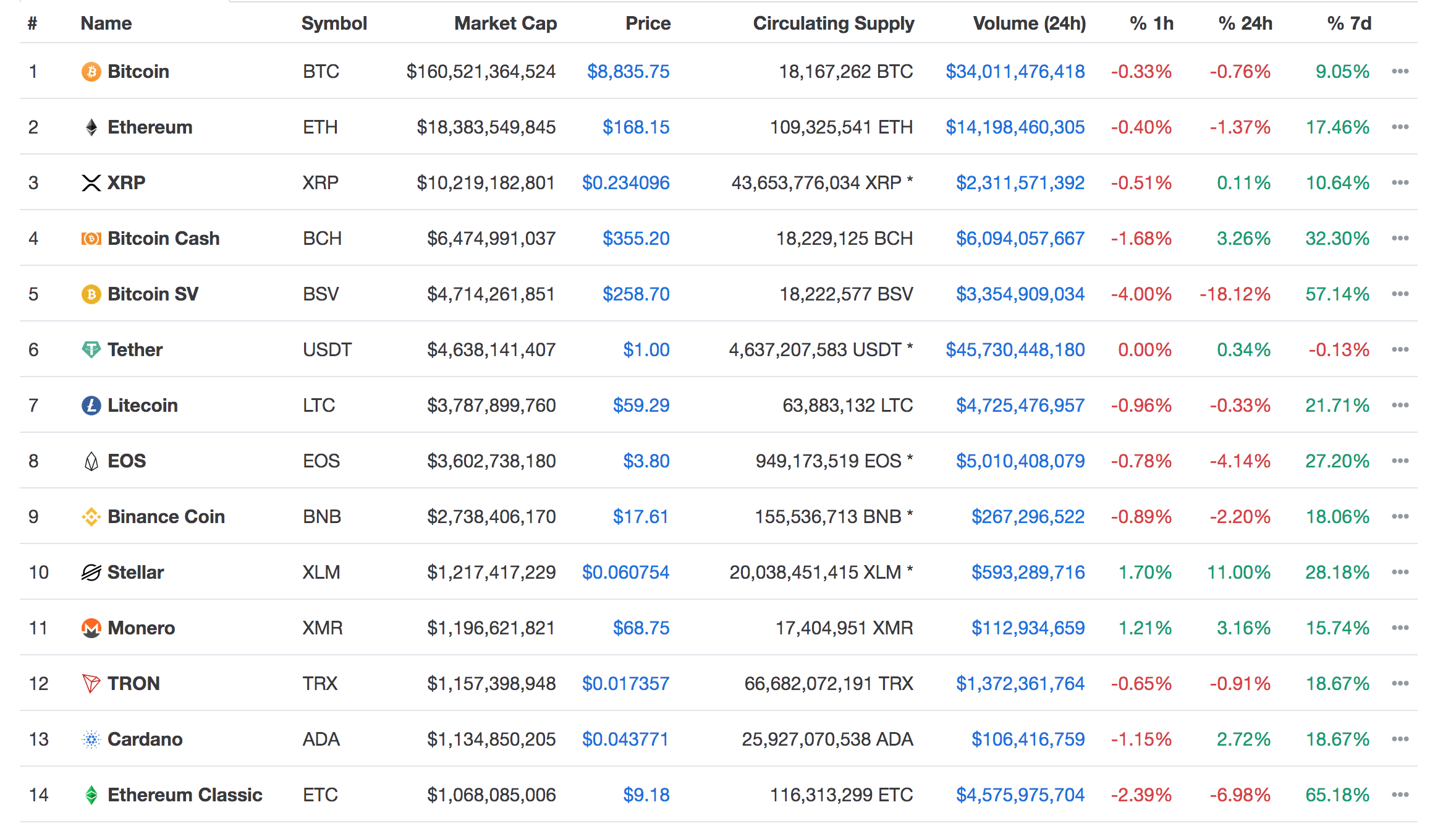Click Litecoin volume $4,725,476,957
The image size is (1456, 831).
[1020, 406]
